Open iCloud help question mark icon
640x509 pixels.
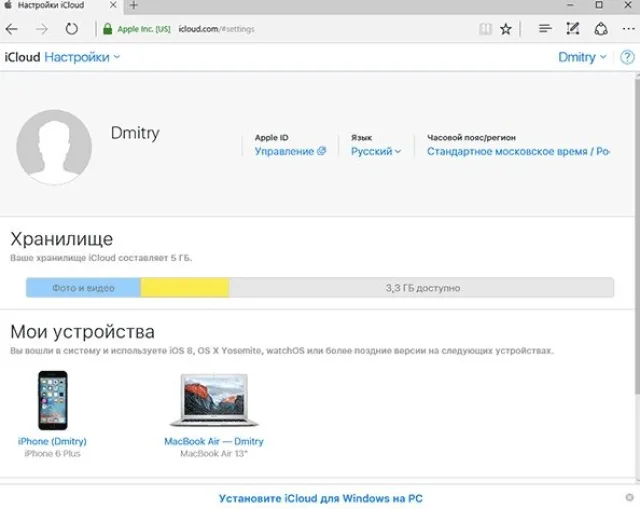(x=627, y=57)
